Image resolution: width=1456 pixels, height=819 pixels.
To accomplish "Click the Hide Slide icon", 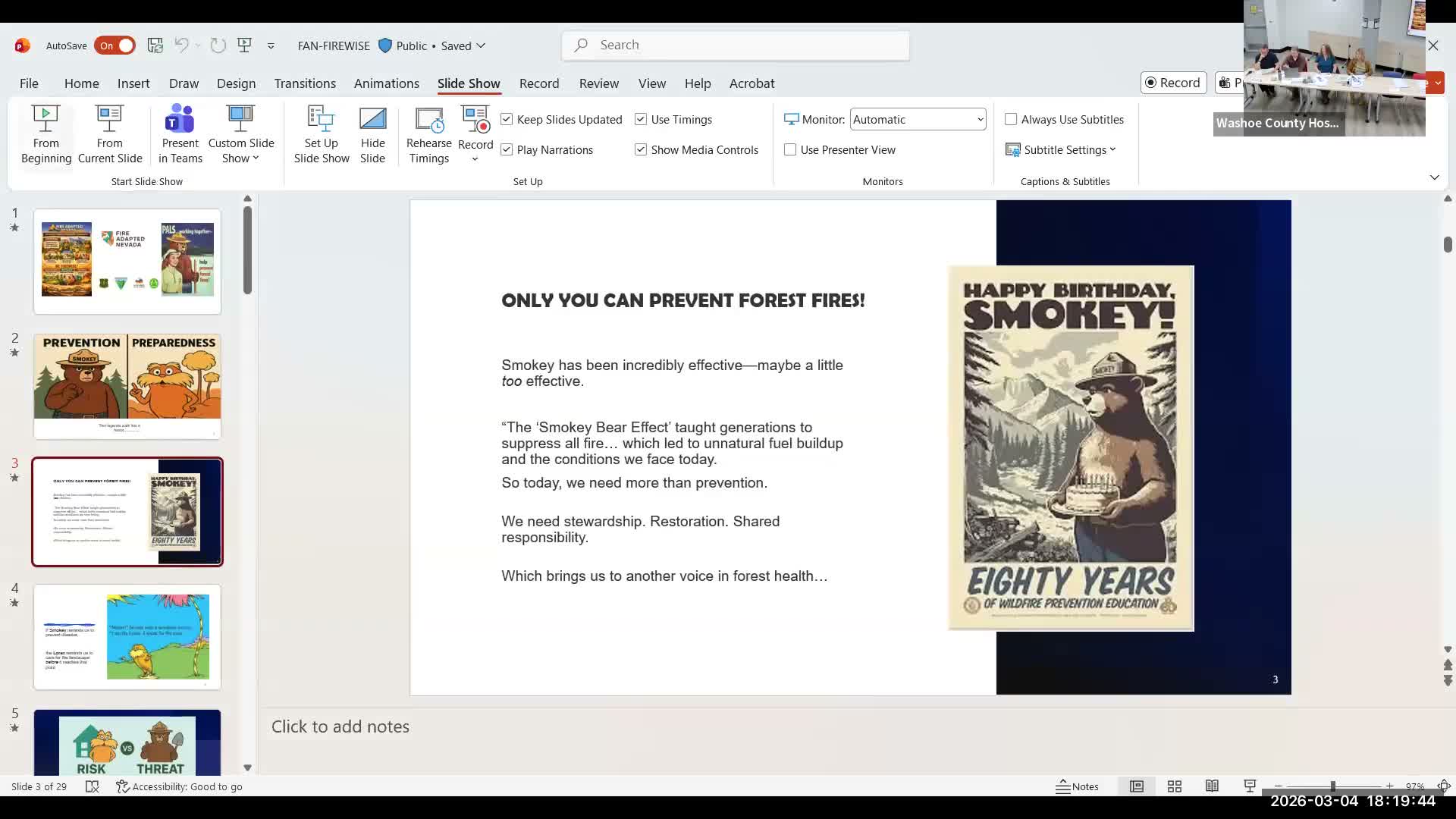I will pyautogui.click(x=372, y=120).
